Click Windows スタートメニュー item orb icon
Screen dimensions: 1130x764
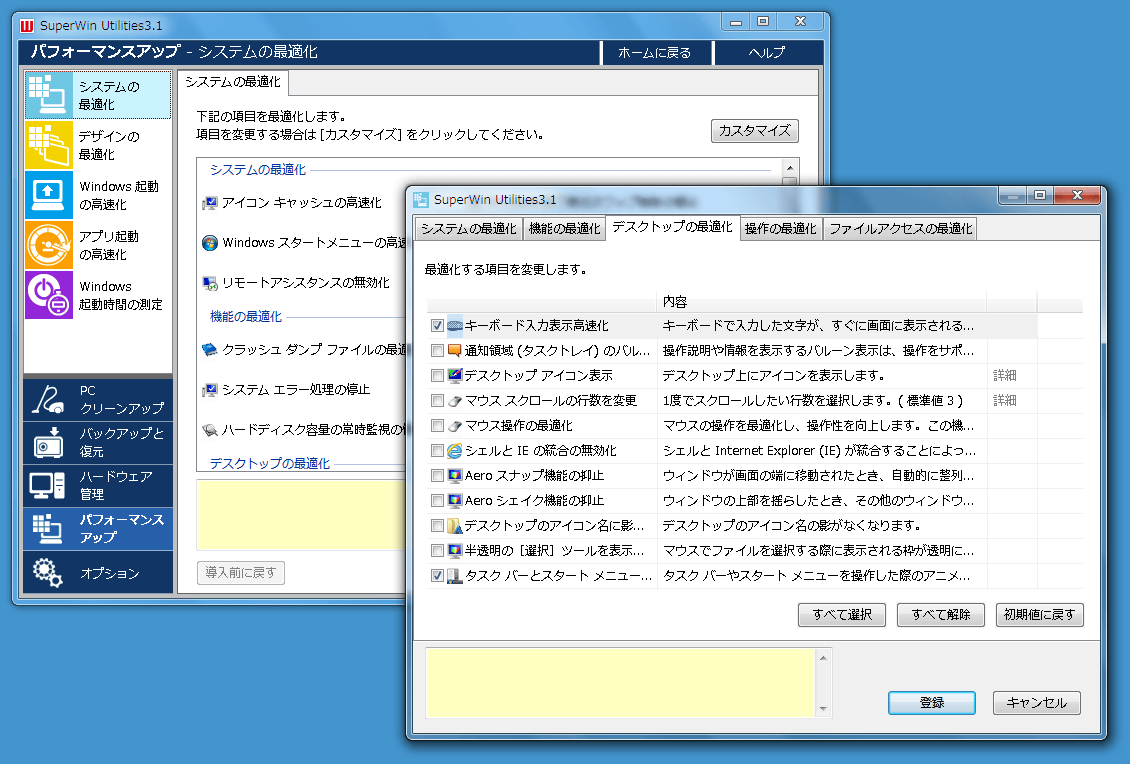[x=210, y=243]
